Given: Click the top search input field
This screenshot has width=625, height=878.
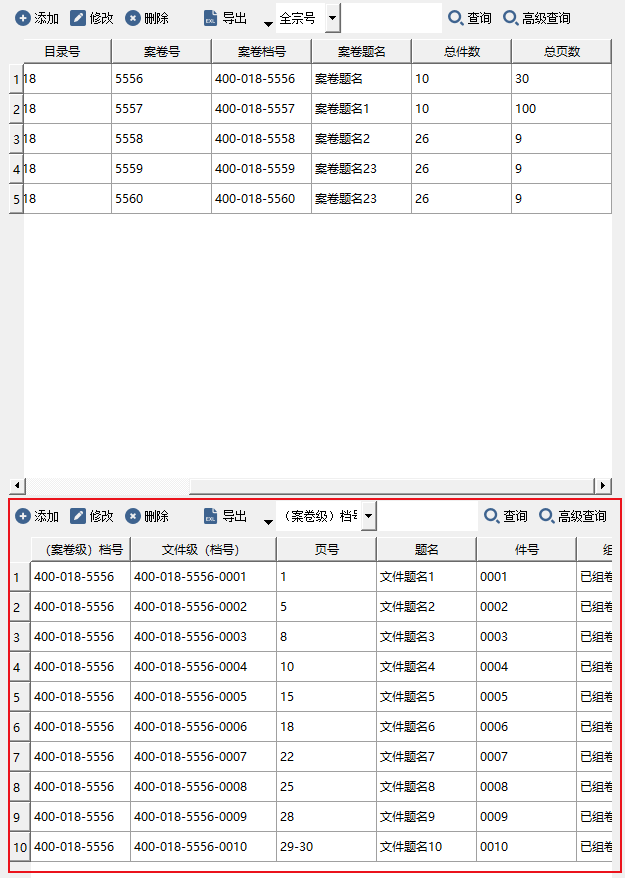Looking at the screenshot, I should 391,18.
